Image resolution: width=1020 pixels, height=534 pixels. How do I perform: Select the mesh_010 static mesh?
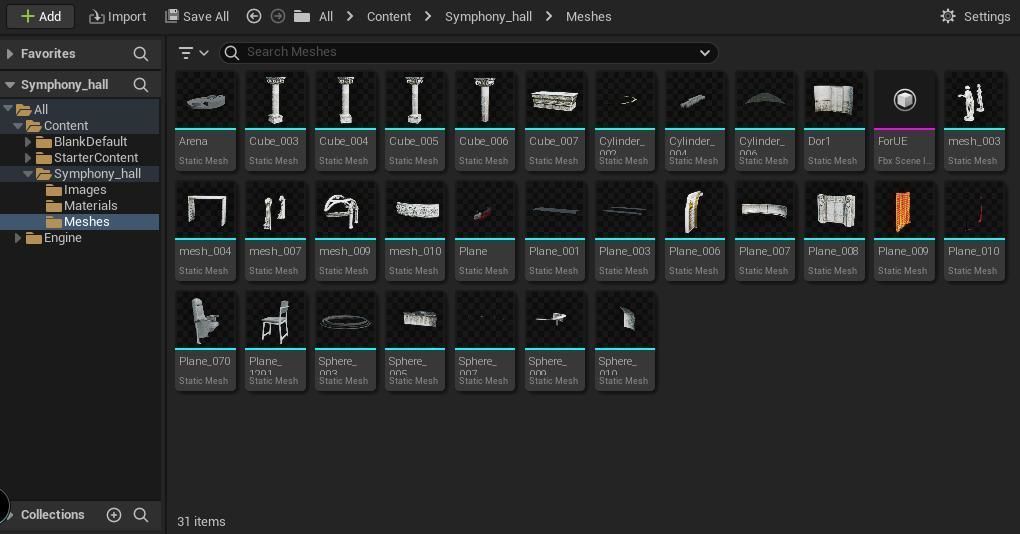(x=416, y=231)
